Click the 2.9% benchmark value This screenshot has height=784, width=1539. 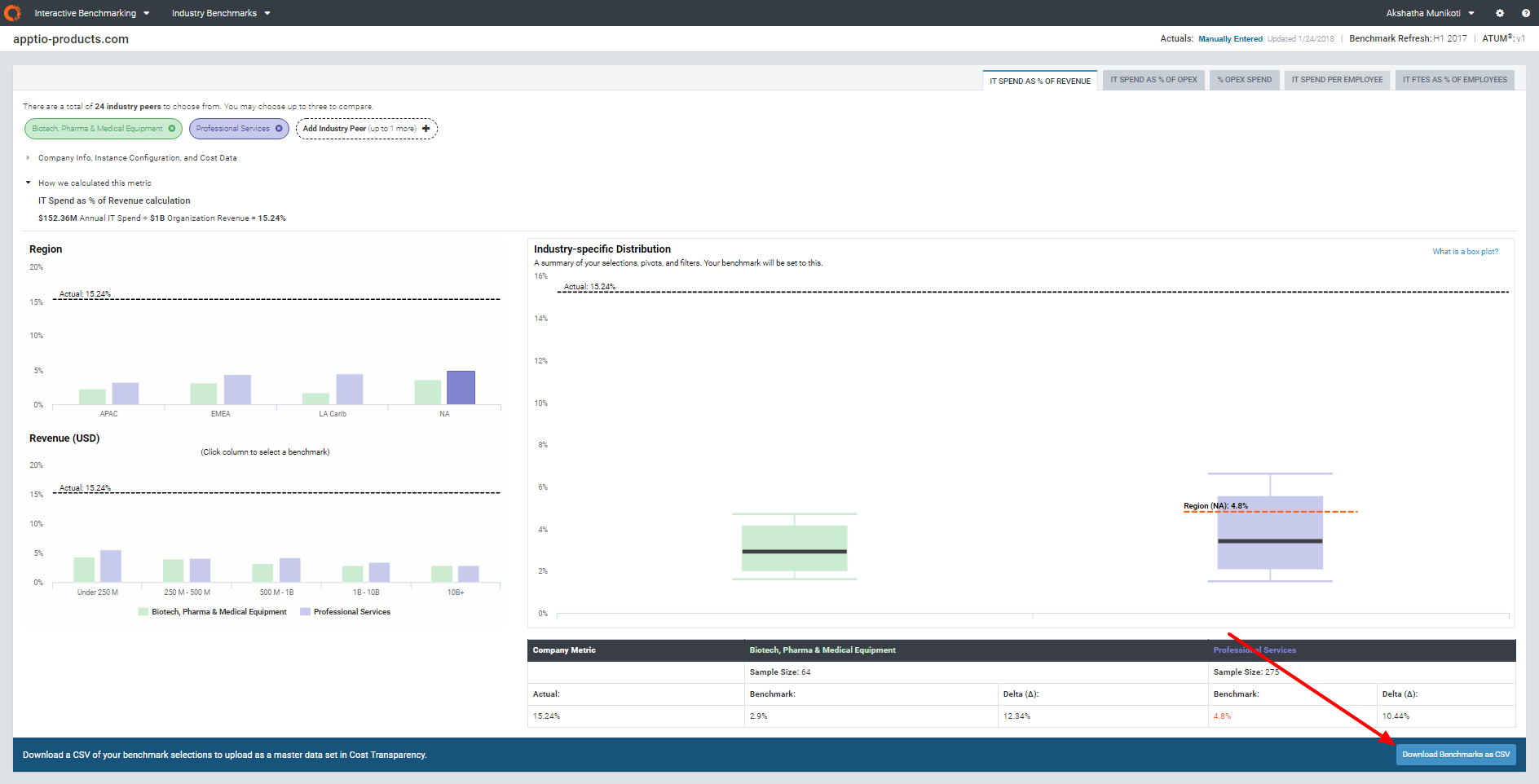click(758, 716)
